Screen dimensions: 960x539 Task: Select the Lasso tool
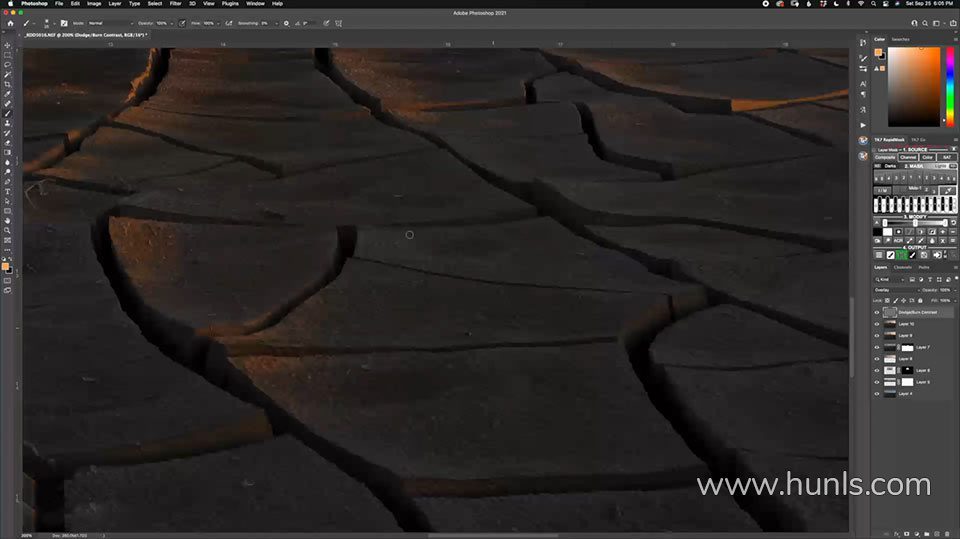pyautogui.click(x=7, y=65)
